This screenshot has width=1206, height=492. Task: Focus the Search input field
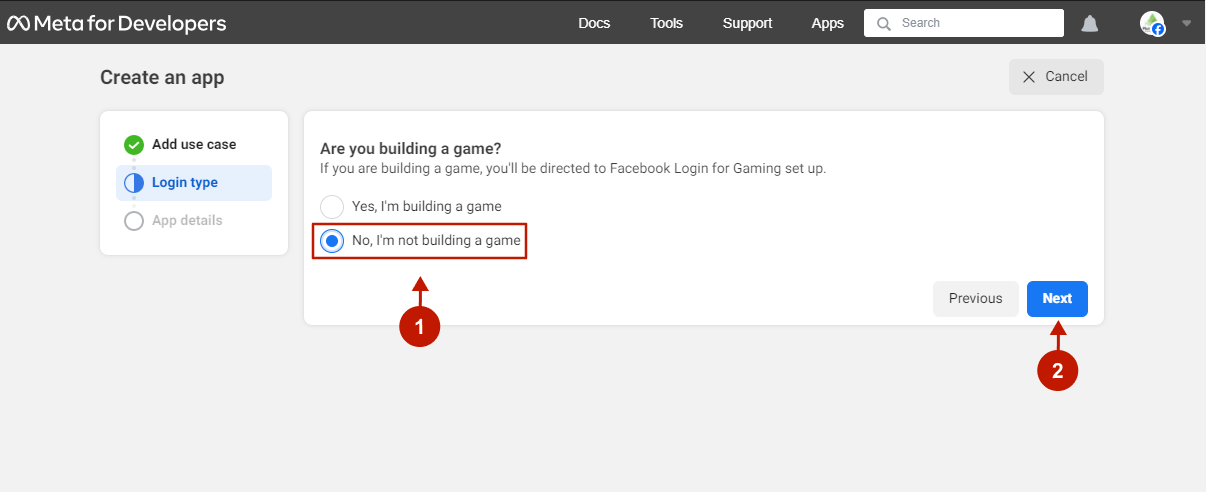(x=964, y=23)
